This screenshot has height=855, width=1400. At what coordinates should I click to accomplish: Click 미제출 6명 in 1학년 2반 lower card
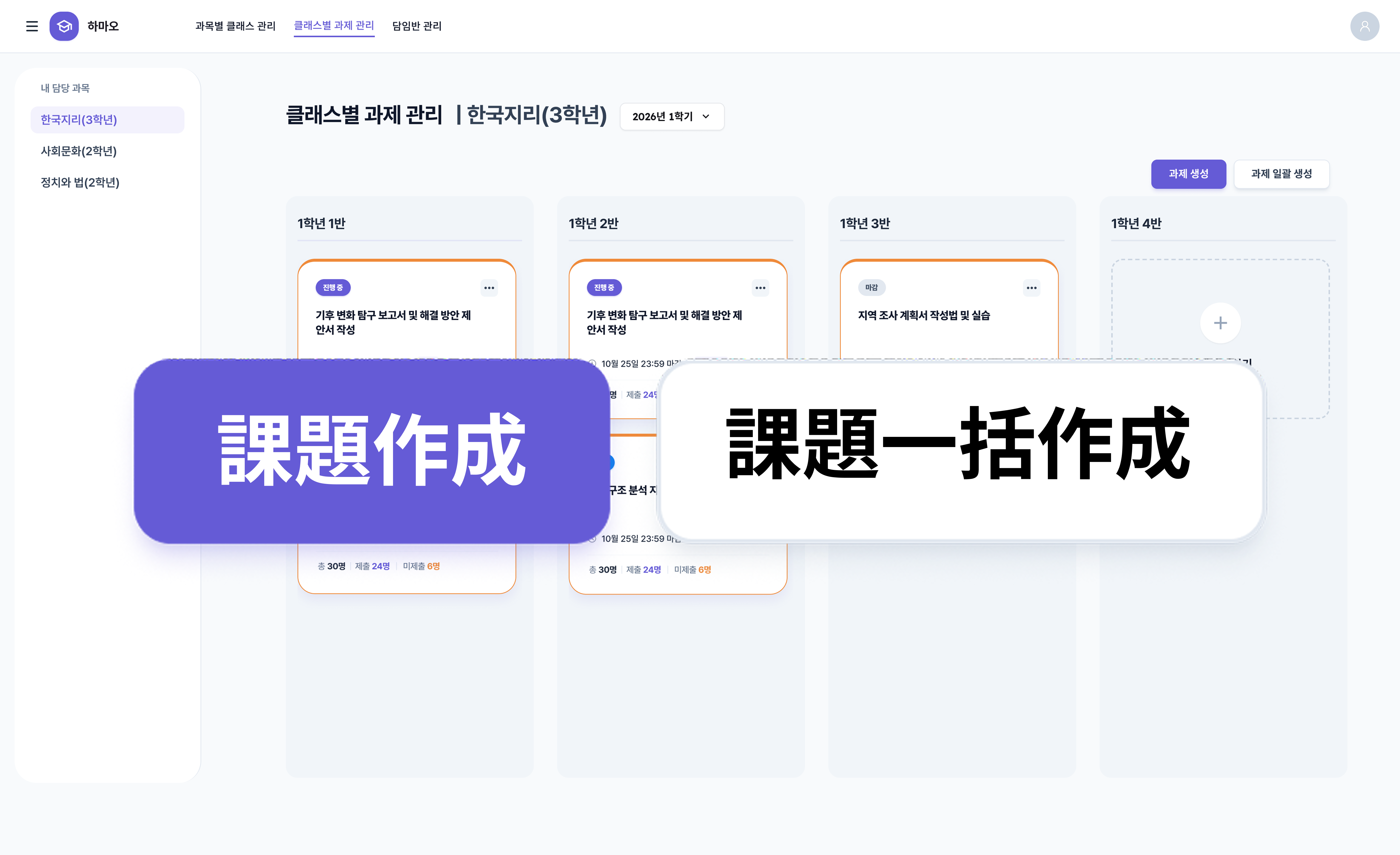(x=693, y=570)
